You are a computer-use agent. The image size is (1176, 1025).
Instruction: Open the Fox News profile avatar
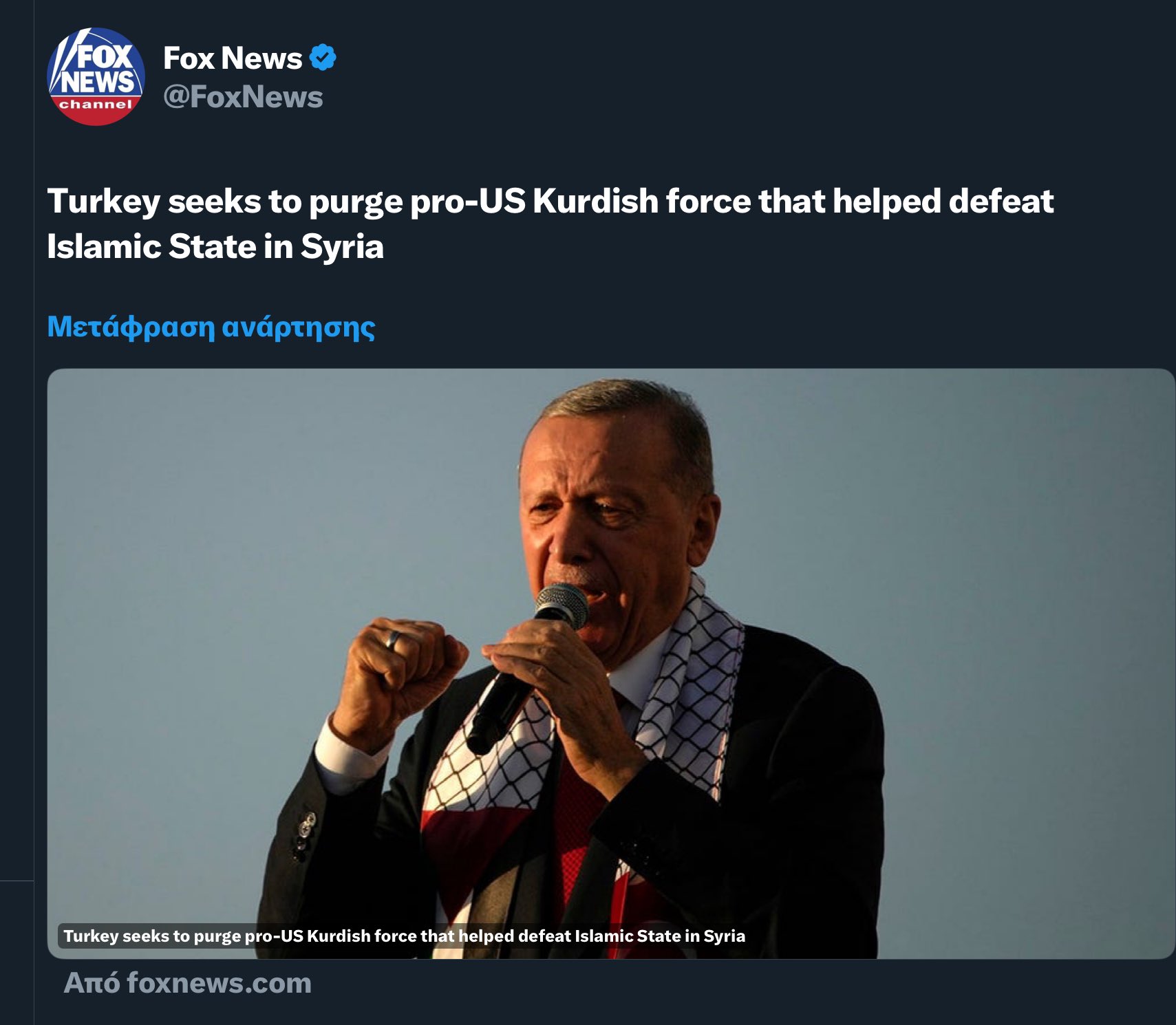[x=96, y=76]
